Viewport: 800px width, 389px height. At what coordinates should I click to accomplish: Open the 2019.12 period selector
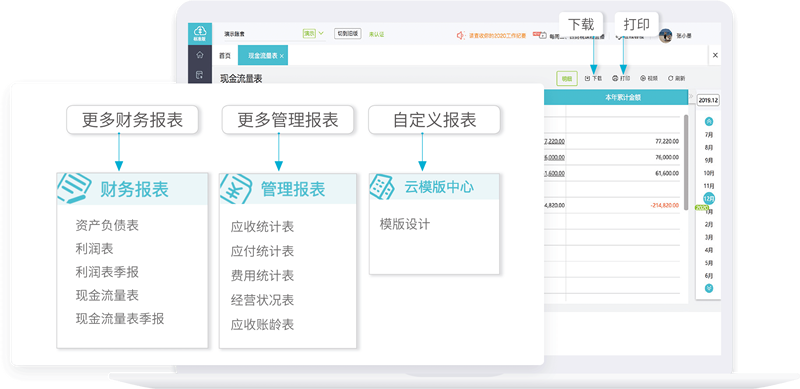coord(708,100)
